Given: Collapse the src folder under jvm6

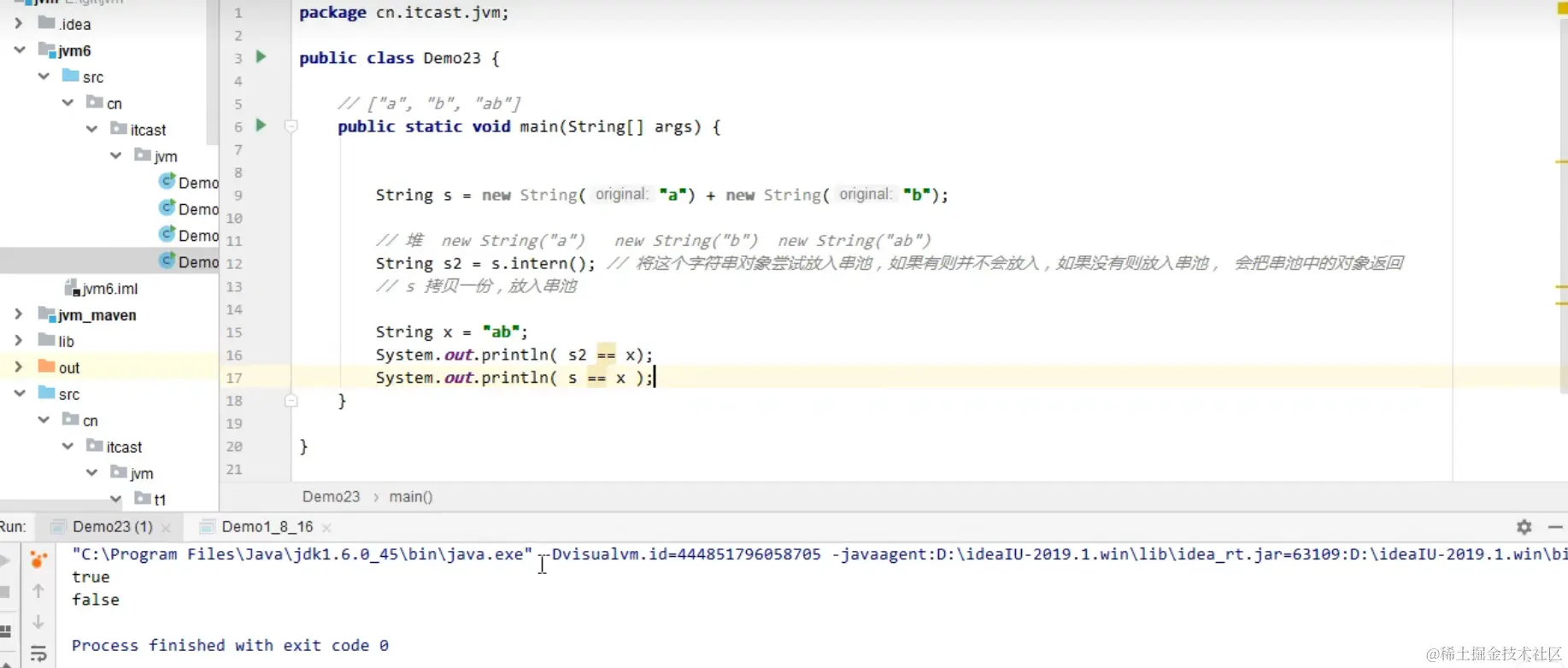Looking at the screenshot, I should pos(44,77).
